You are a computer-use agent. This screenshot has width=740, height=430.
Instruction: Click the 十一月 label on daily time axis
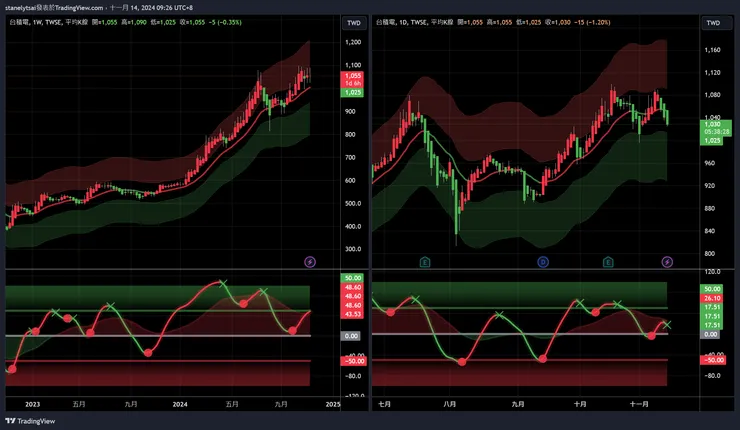click(x=639, y=405)
